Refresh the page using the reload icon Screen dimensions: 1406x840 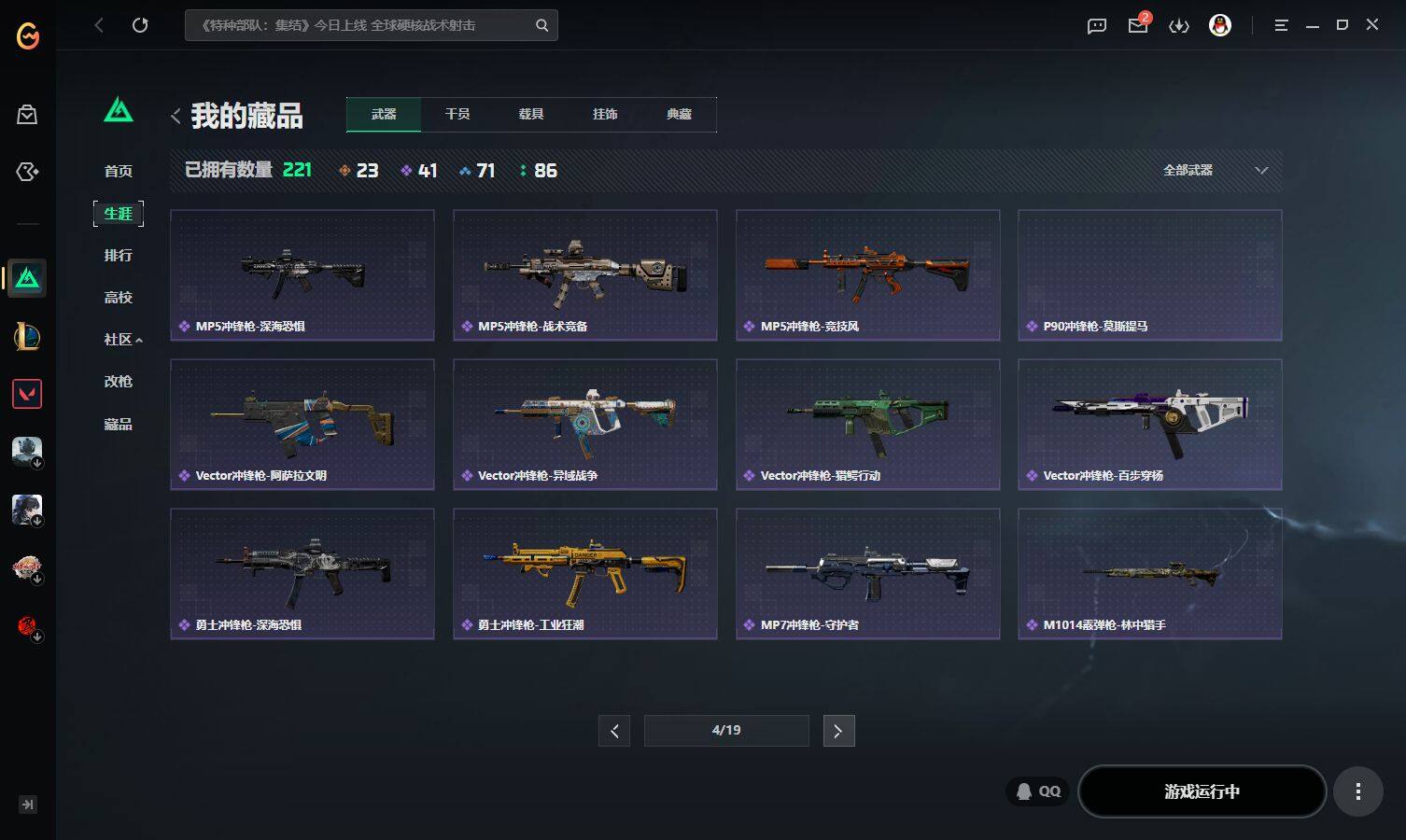[140, 25]
